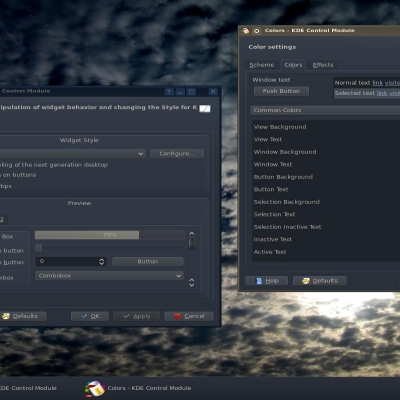The height and width of the screenshot is (400, 400).
Task: Click the help question-mark button in Style window title bar
Action: click(x=169, y=92)
